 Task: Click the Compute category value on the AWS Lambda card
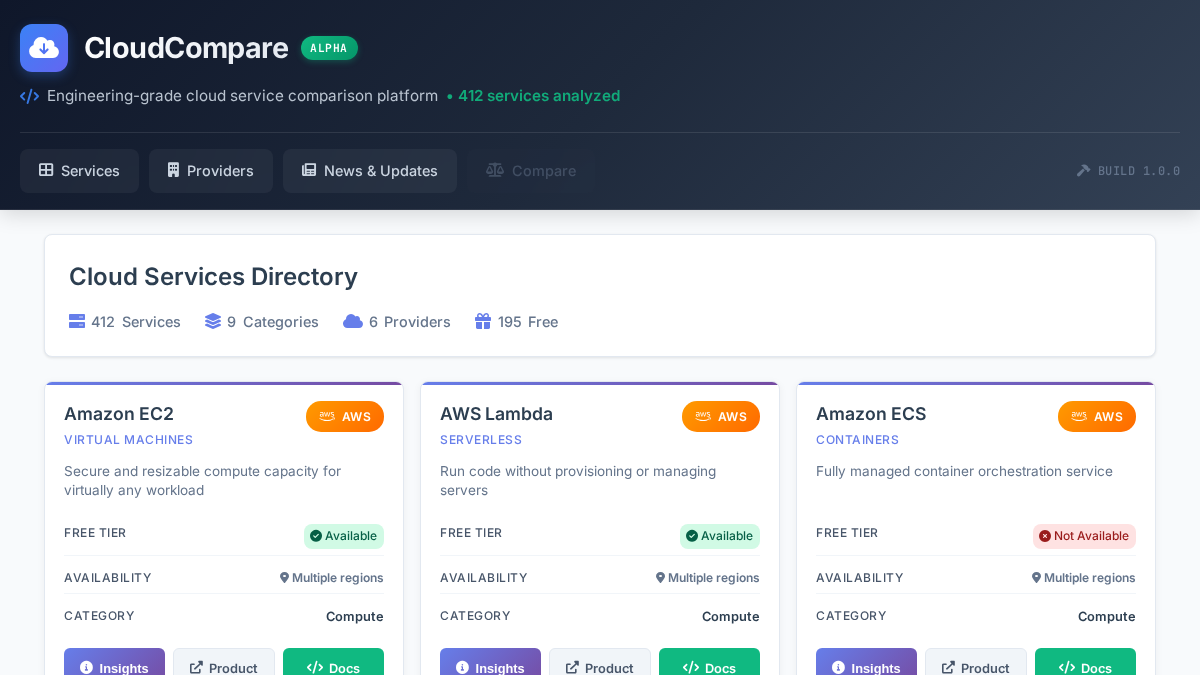[x=730, y=617]
